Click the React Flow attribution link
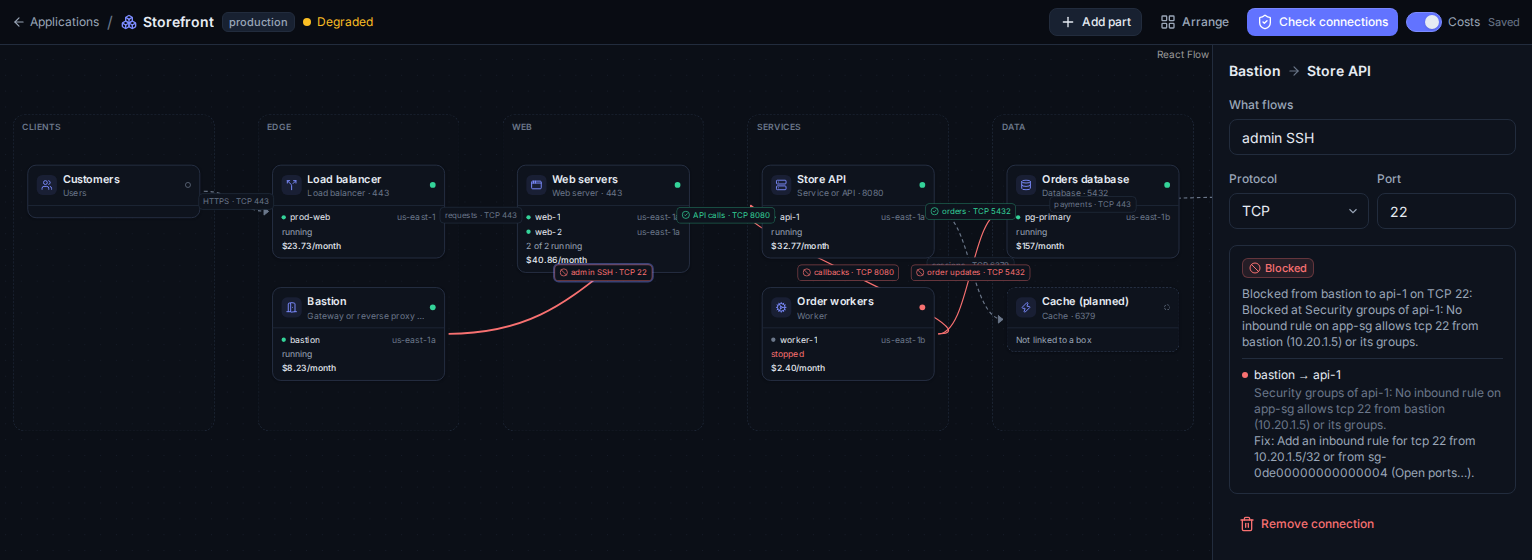 pyautogui.click(x=1183, y=54)
